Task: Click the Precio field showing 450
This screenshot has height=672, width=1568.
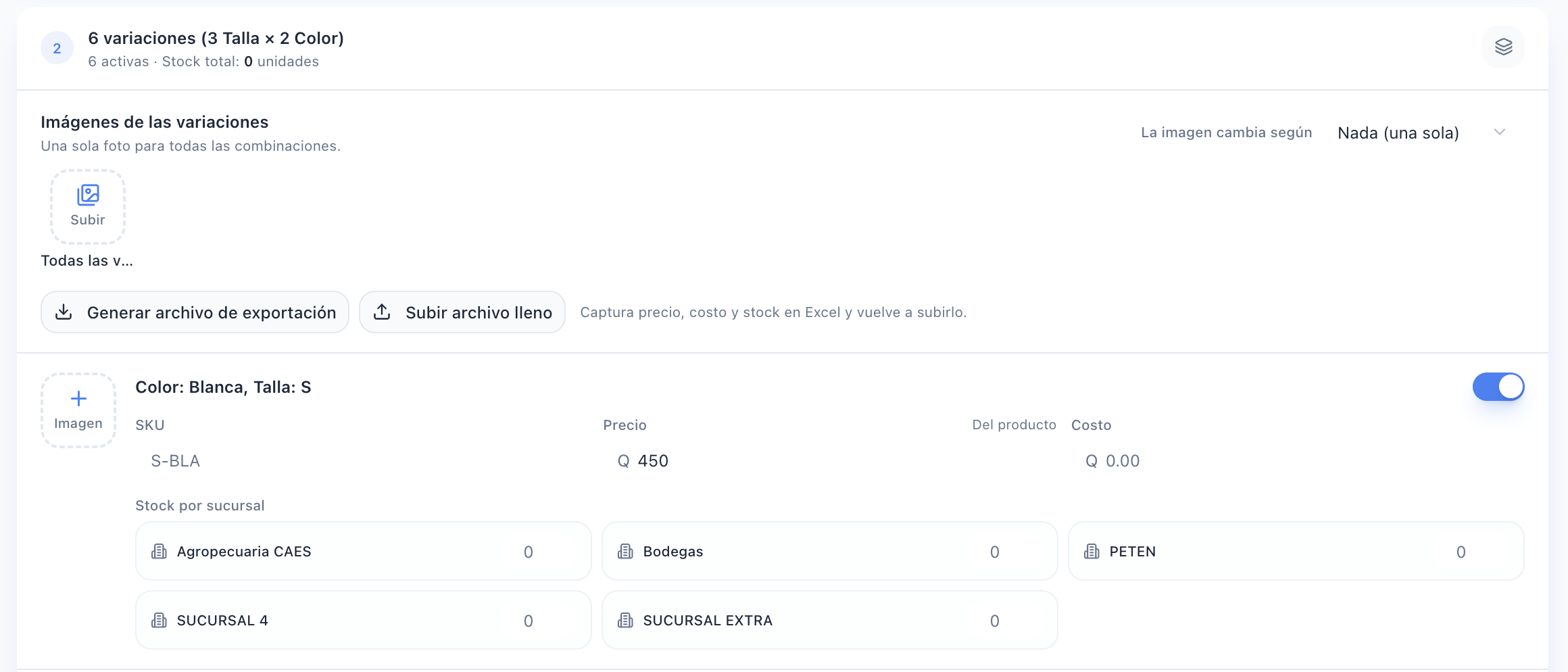Action: coord(830,461)
